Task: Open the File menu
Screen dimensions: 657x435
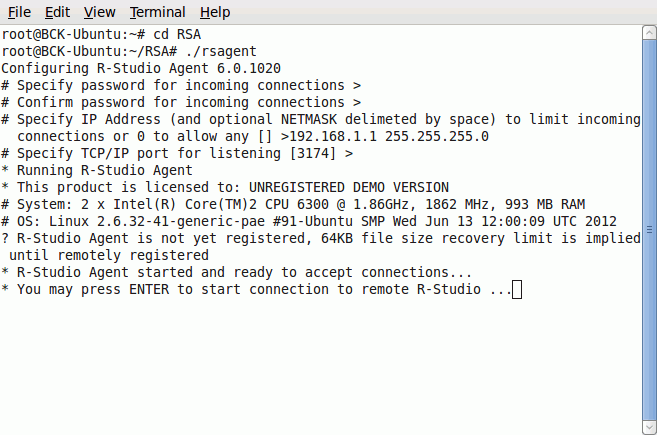Action: tap(19, 12)
